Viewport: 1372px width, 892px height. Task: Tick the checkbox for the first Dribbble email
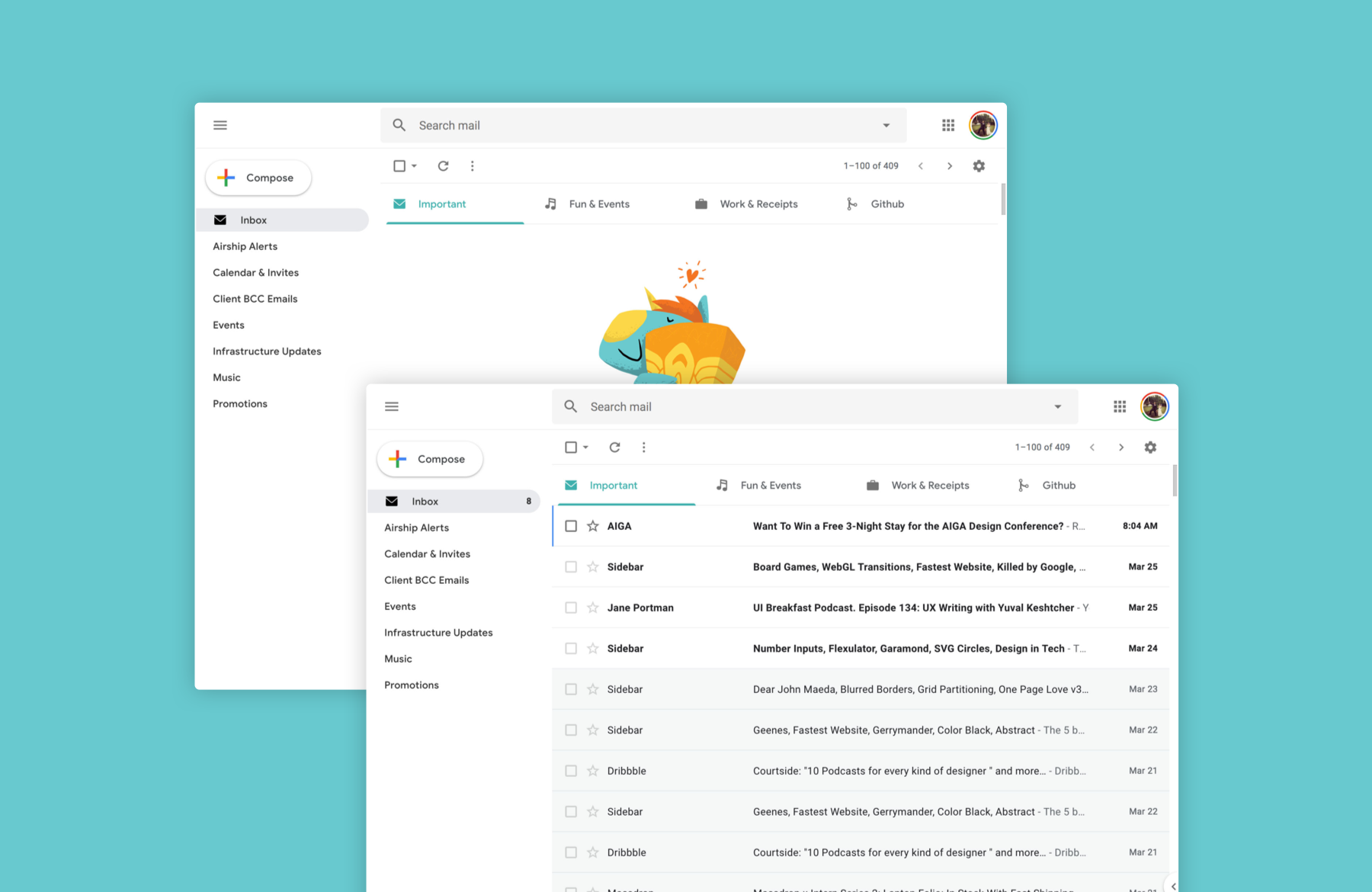[571, 771]
